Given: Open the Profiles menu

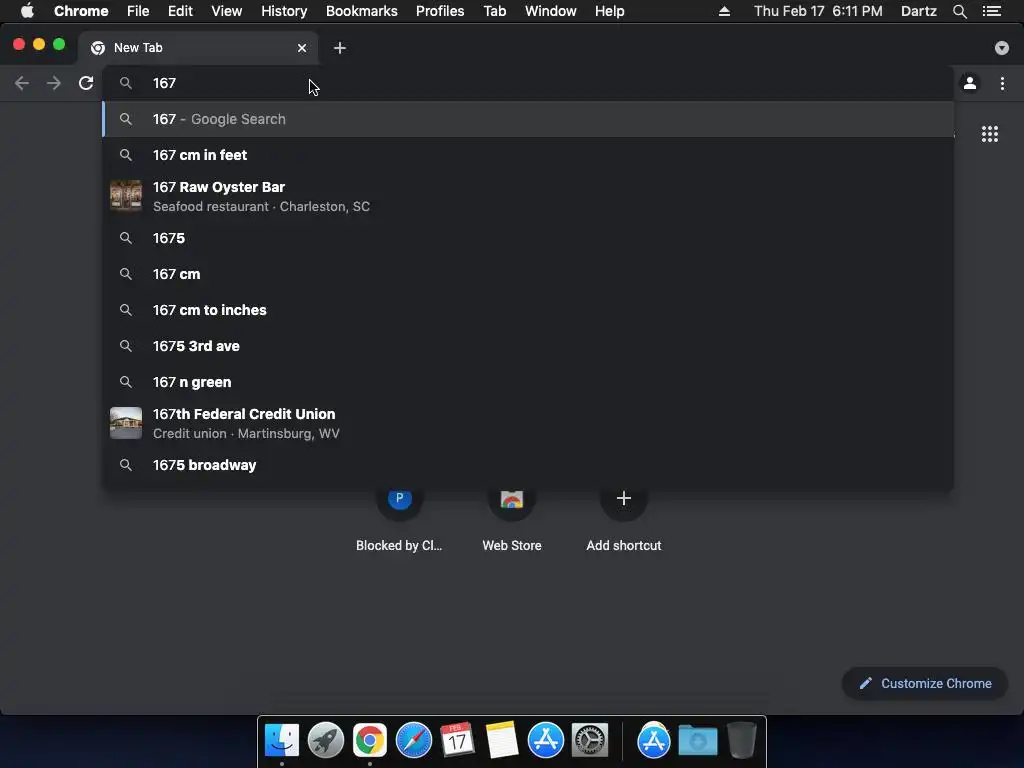Looking at the screenshot, I should pyautogui.click(x=440, y=11).
